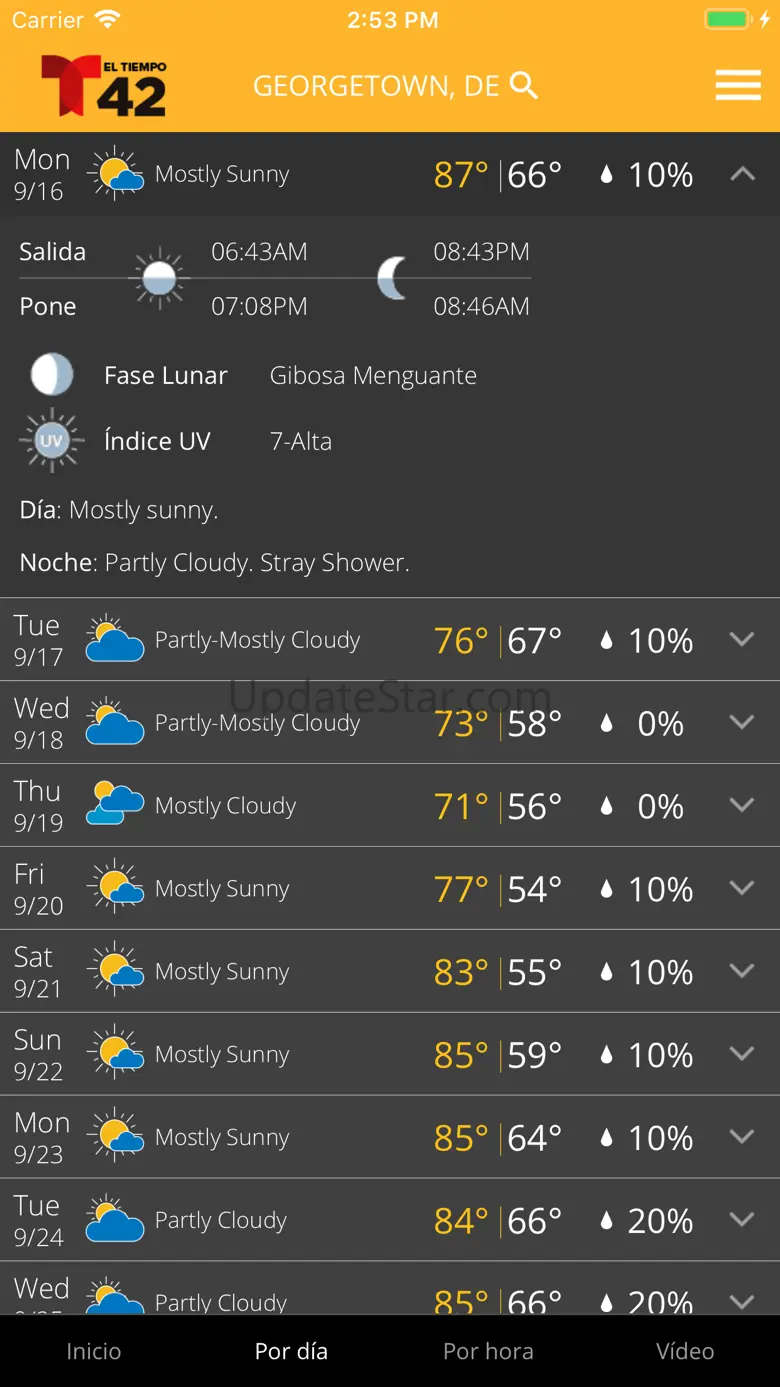
Task: Open the hamburger menu
Action: pyautogui.click(x=738, y=86)
